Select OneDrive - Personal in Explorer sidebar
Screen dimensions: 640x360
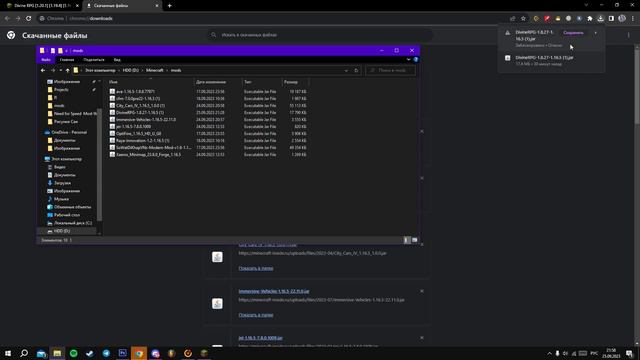click(69, 132)
